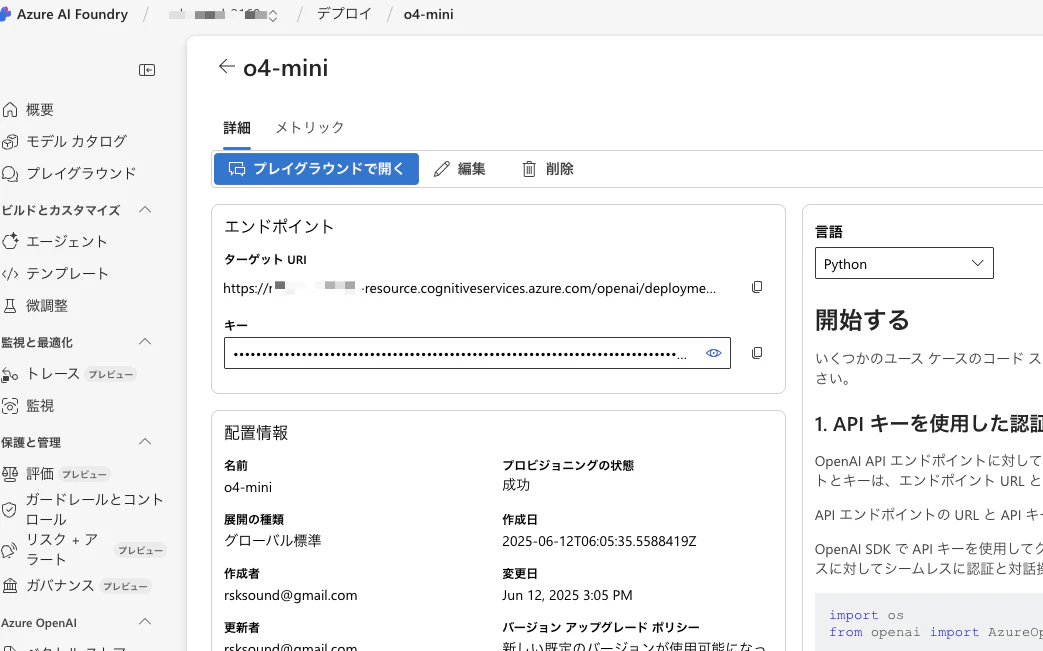
Task: Switch to the メトリック tab
Action: (x=310, y=128)
